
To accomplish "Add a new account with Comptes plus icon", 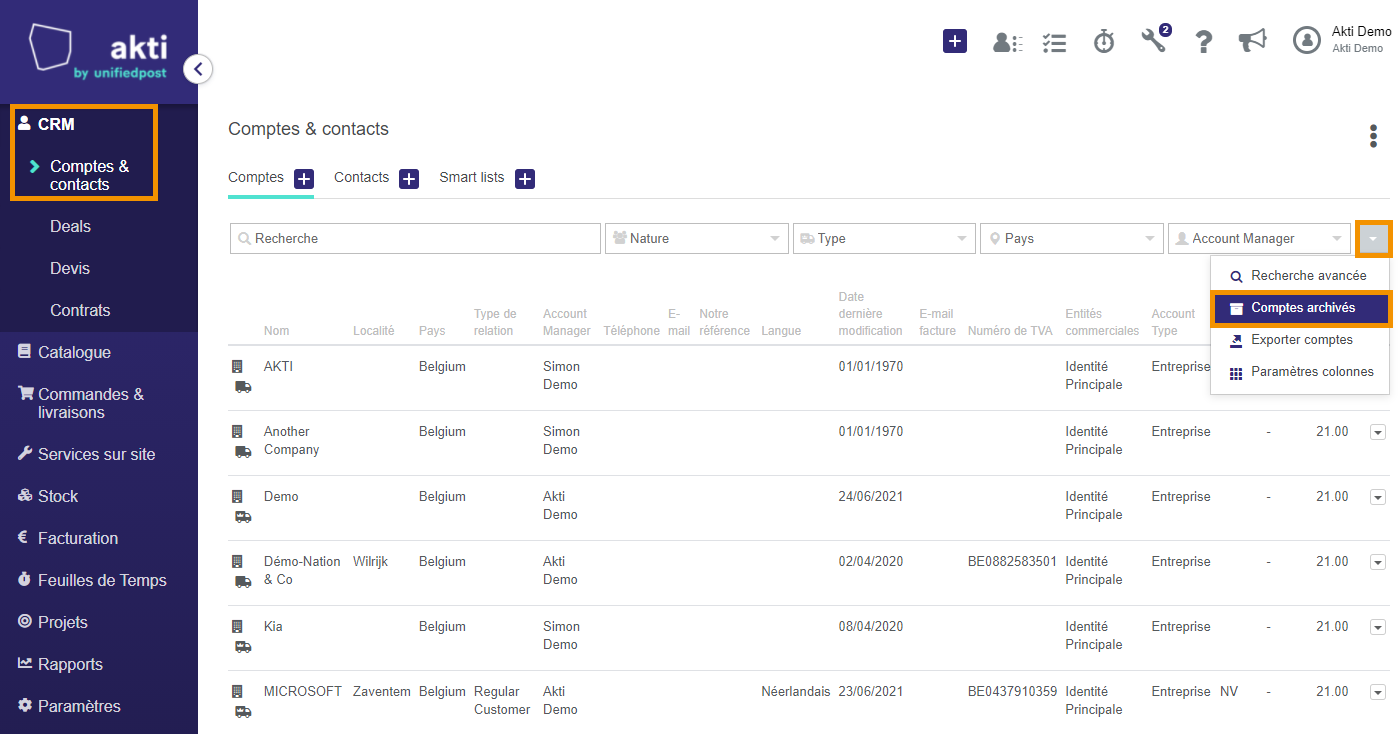I will 304,179.
